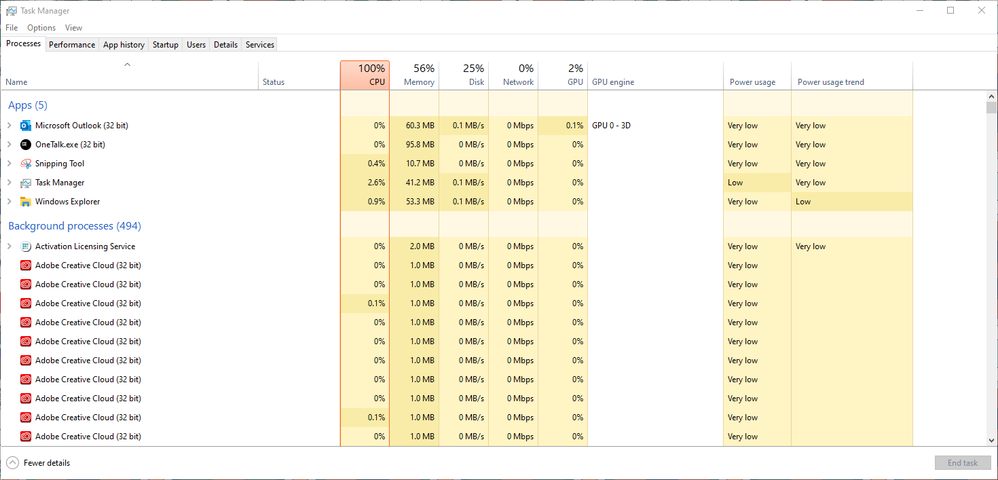This screenshot has width=998, height=480.
Task: Select the Apps (5) group header
Action: tap(28, 105)
